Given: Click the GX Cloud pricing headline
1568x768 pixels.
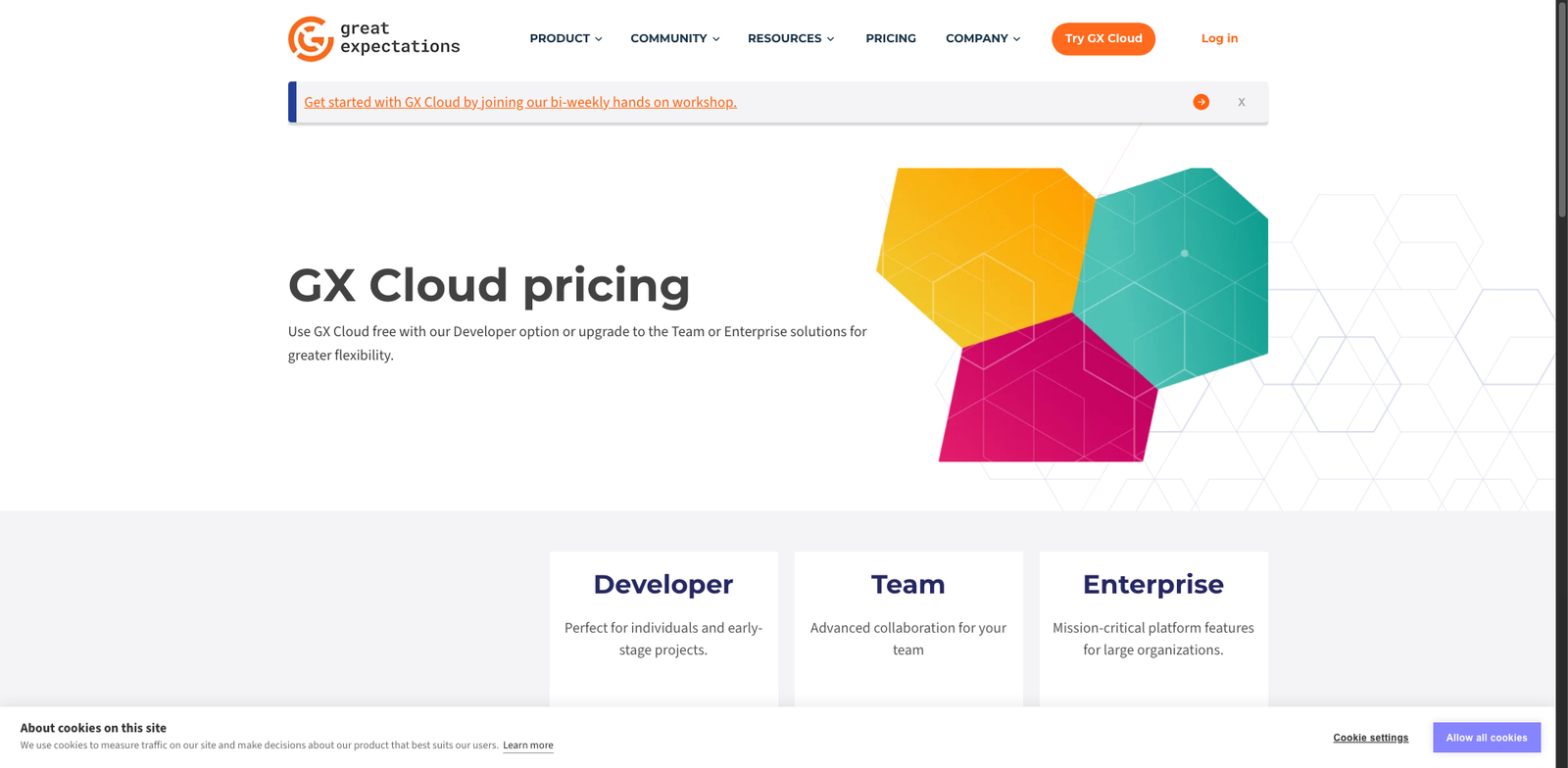Looking at the screenshot, I should coord(489,285).
